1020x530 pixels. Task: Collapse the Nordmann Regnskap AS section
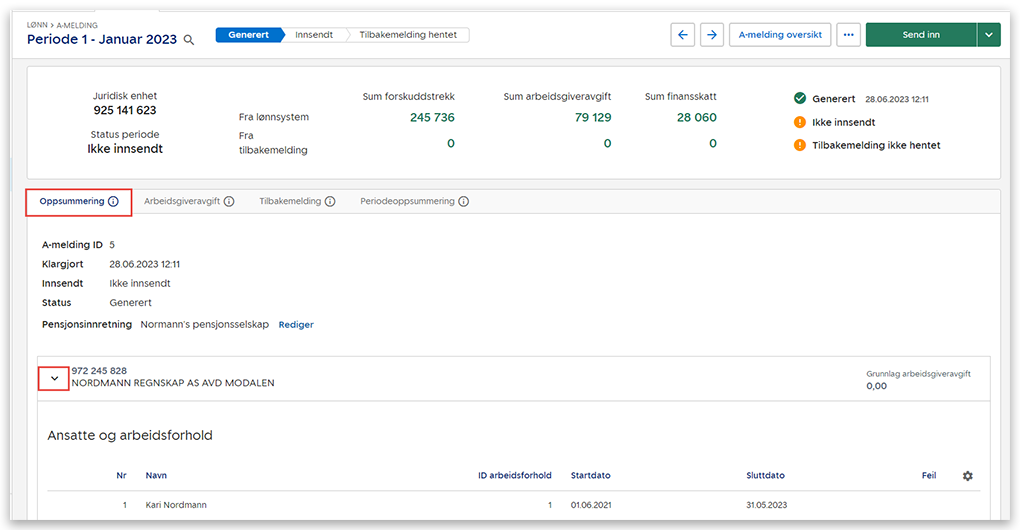tap(54, 378)
